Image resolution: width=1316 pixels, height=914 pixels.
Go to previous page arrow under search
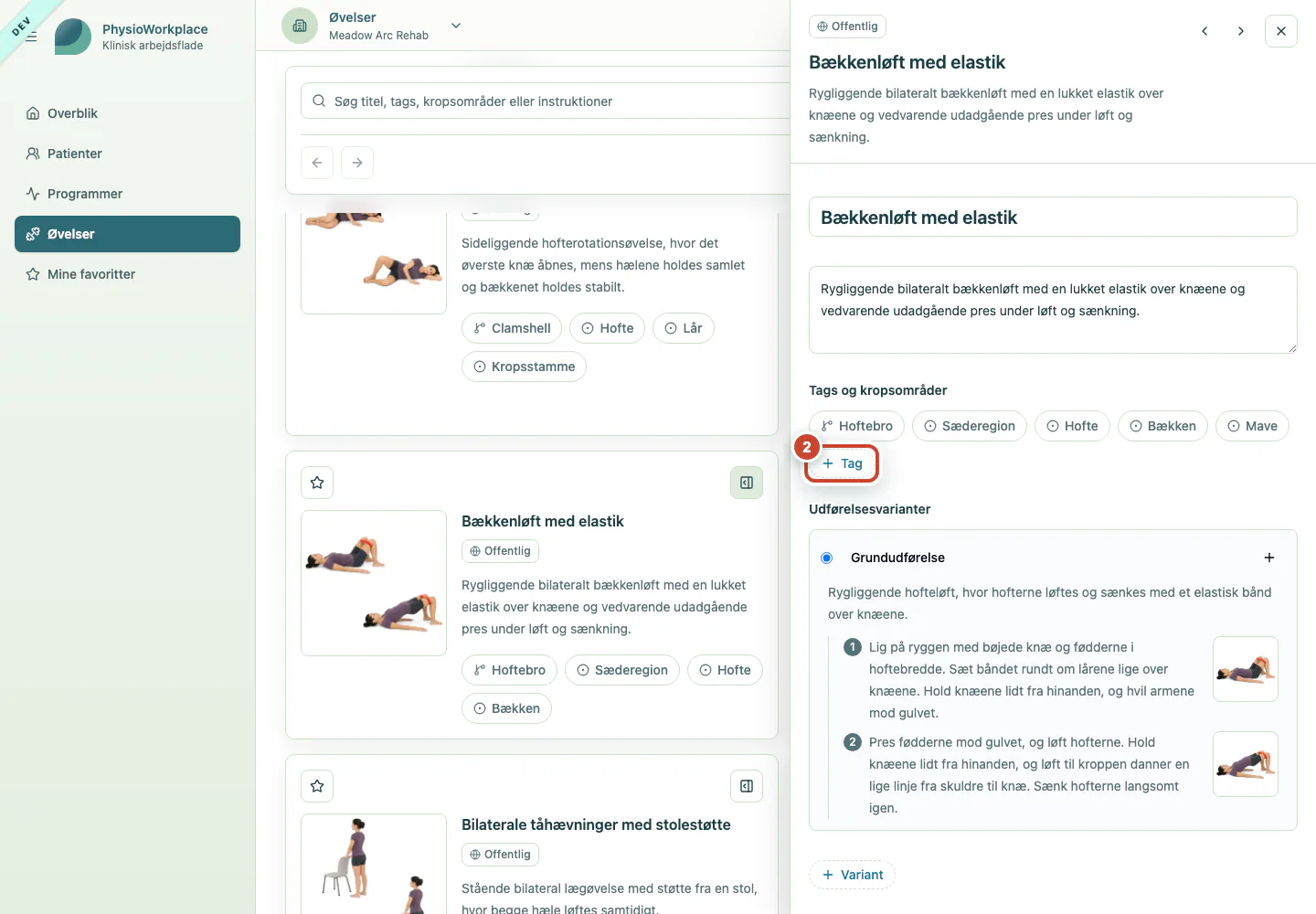click(317, 163)
